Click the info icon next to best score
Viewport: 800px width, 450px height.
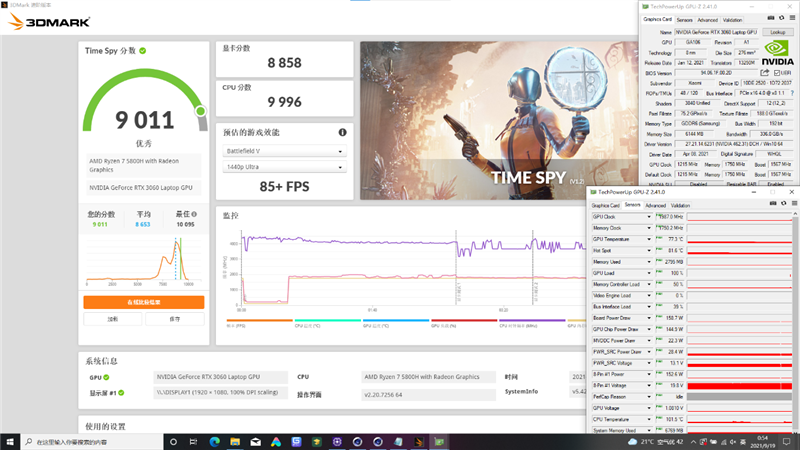pyautogui.click(x=194, y=214)
